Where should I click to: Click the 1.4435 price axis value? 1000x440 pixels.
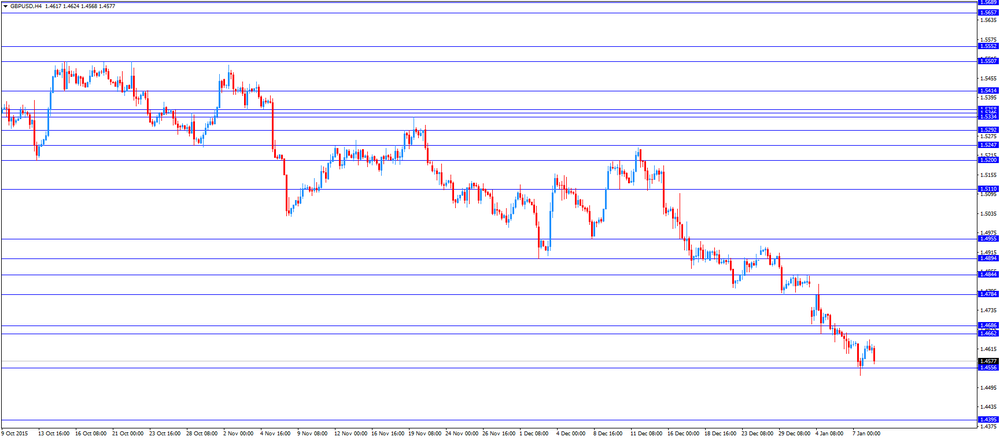[987, 407]
